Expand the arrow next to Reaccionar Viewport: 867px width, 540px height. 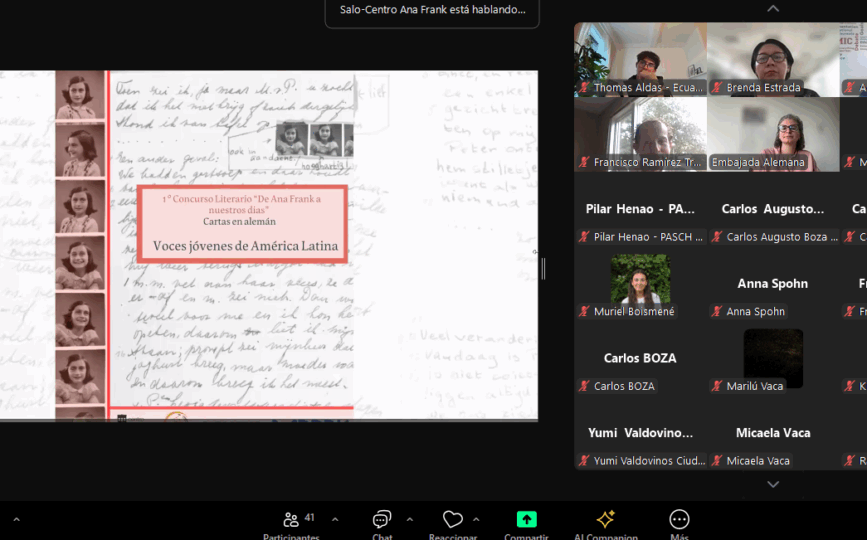click(x=476, y=519)
